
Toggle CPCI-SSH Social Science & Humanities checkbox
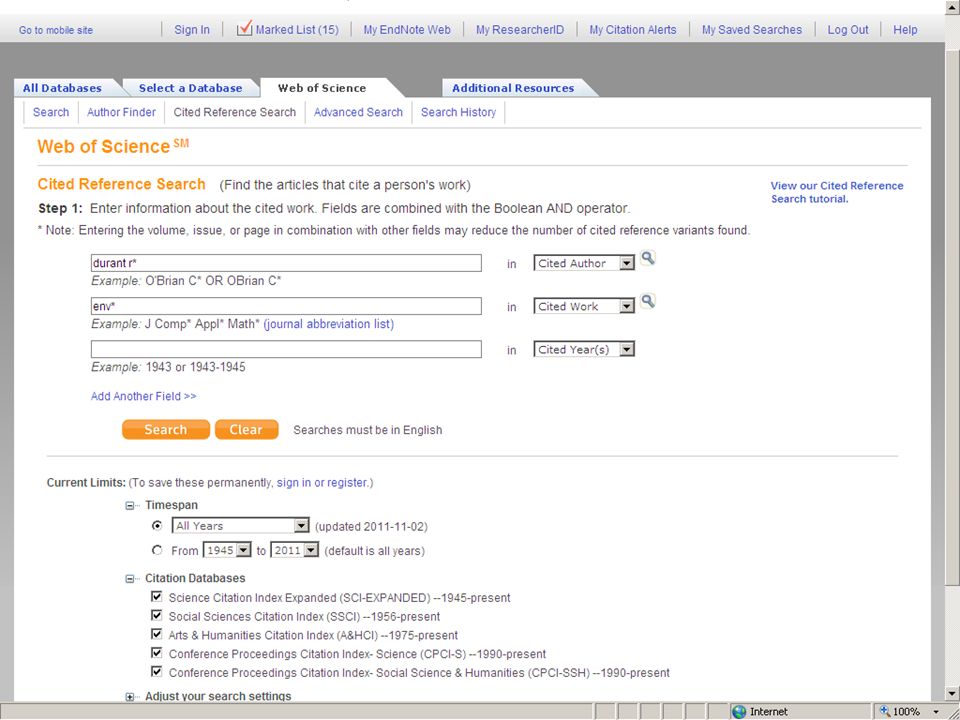click(157, 672)
